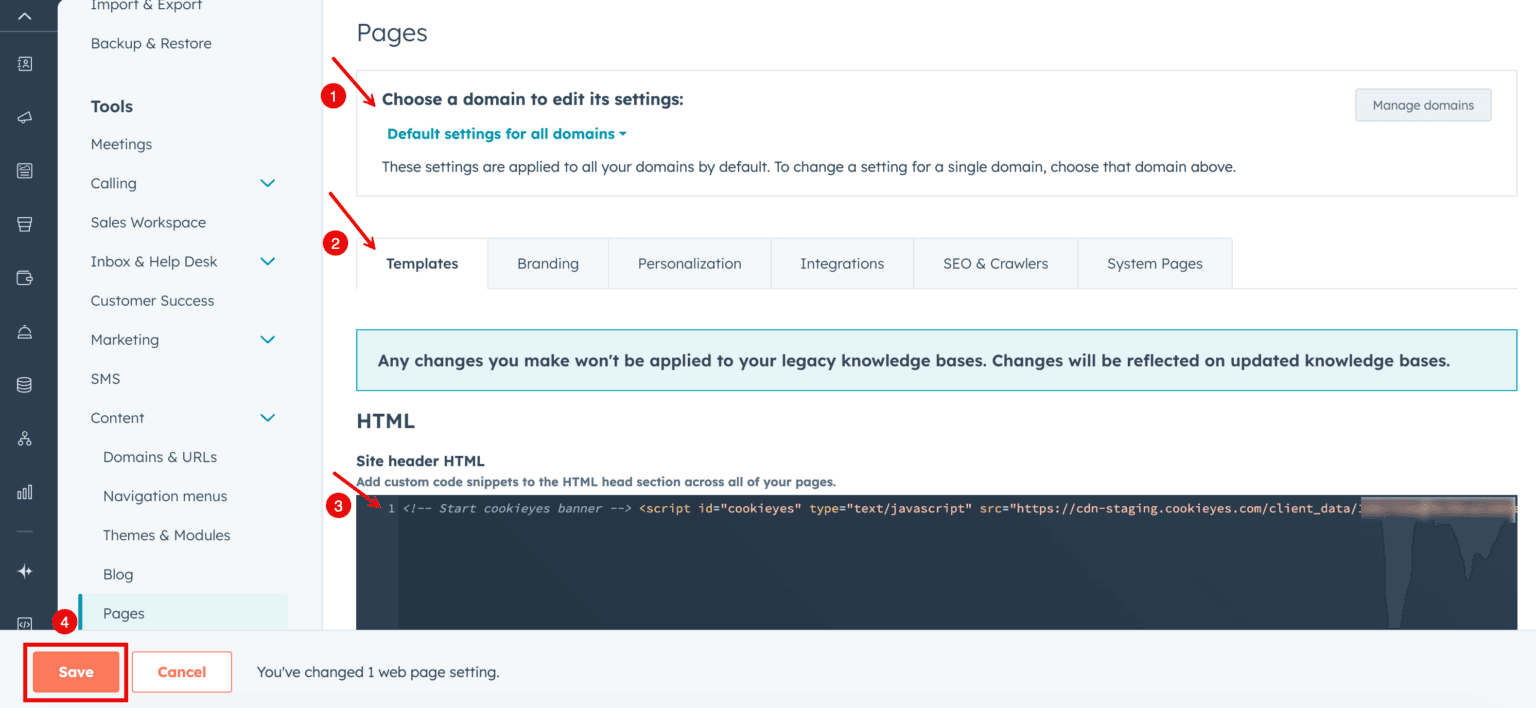Open the Marketing megaphone icon
1536x708 pixels.
pyautogui.click(x=25, y=118)
